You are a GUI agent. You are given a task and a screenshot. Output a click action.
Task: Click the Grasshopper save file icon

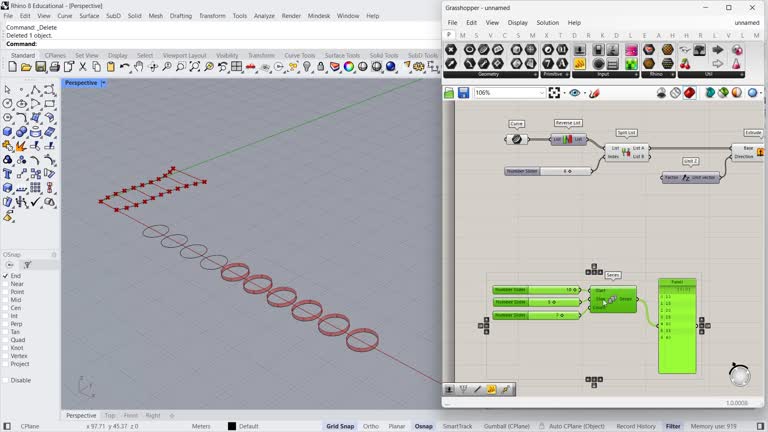(464, 93)
